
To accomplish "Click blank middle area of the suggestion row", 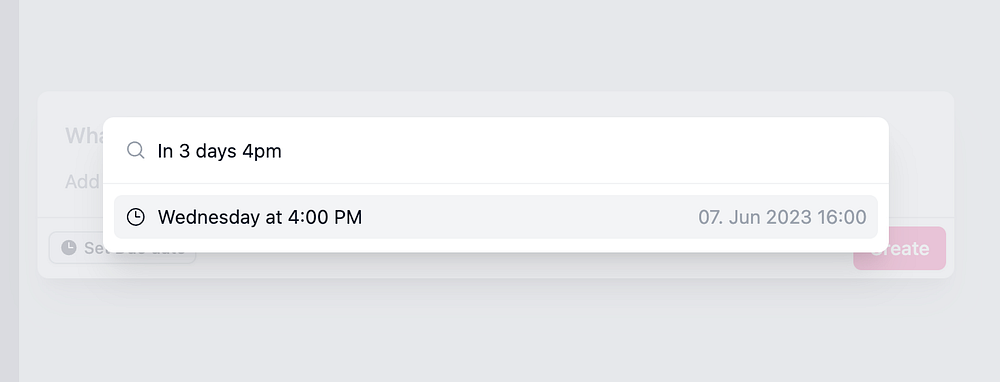I will click(x=529, y=217).
